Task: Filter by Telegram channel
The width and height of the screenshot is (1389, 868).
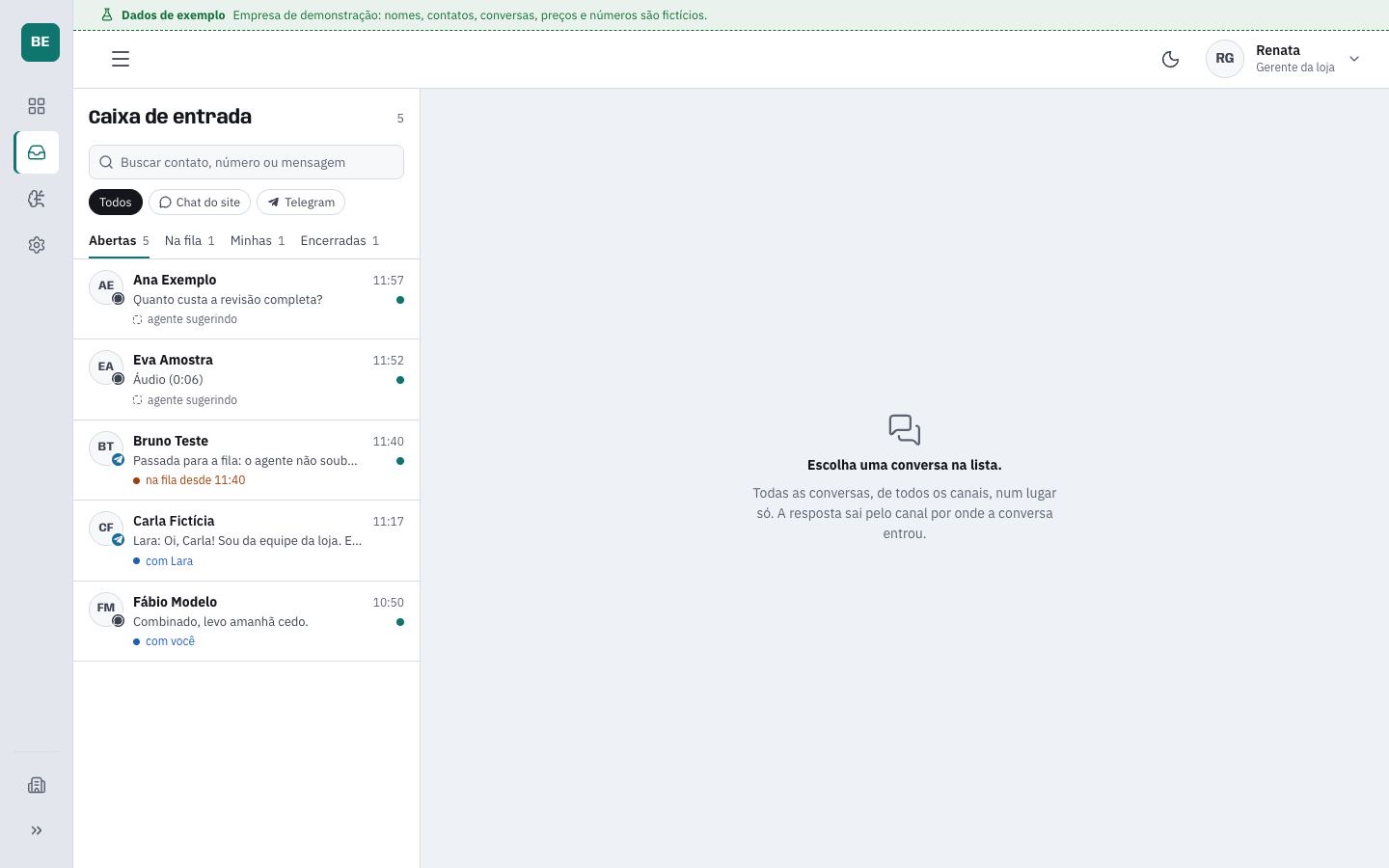Action: click(x=301, y=202)
